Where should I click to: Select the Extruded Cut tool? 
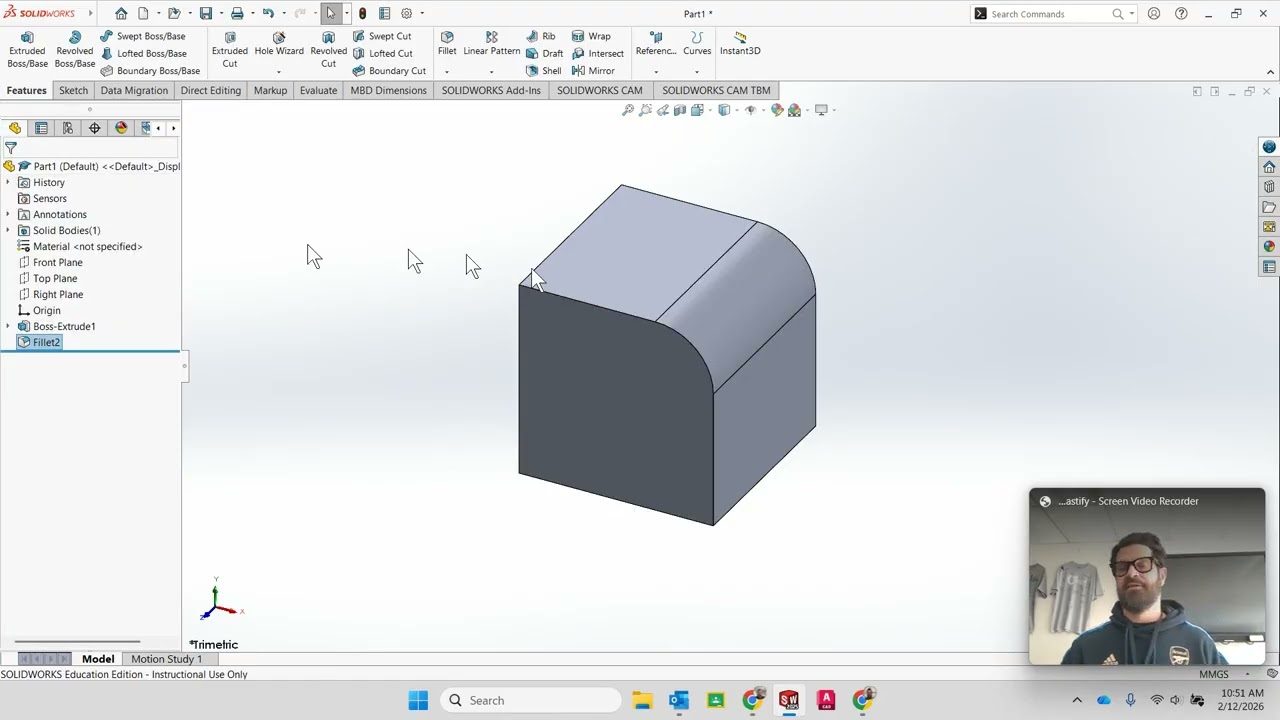pos(230,50)
